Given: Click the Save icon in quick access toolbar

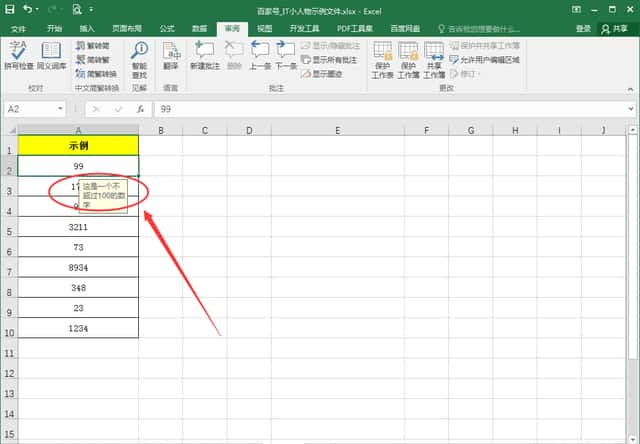Looking at the screenshot, I should (9, 9).
